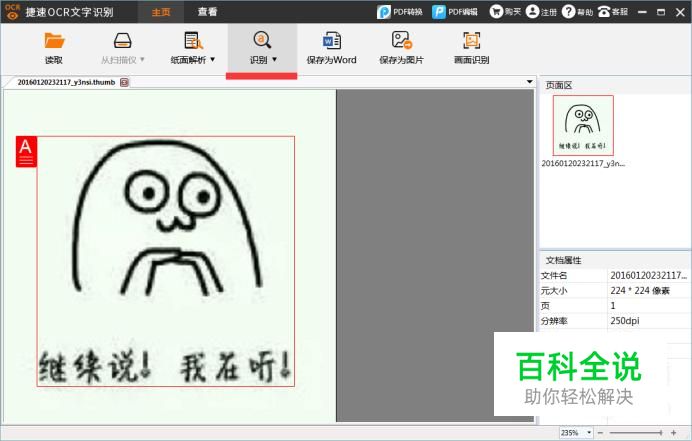Adjust the zoom slider in status bar

click(636, 433)
